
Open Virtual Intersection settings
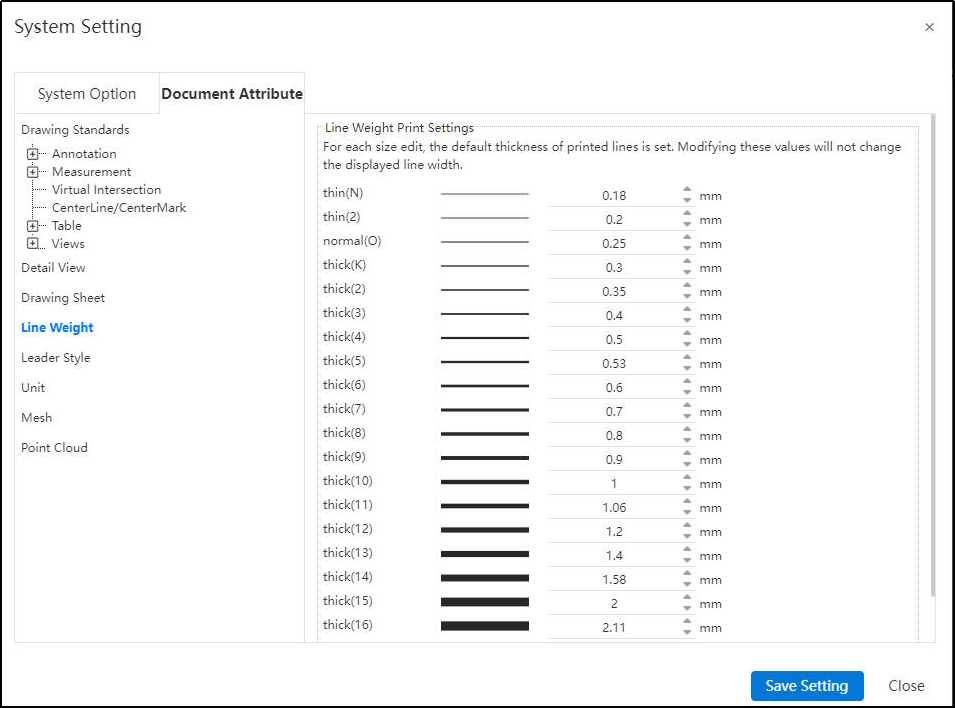coord(107,190)
